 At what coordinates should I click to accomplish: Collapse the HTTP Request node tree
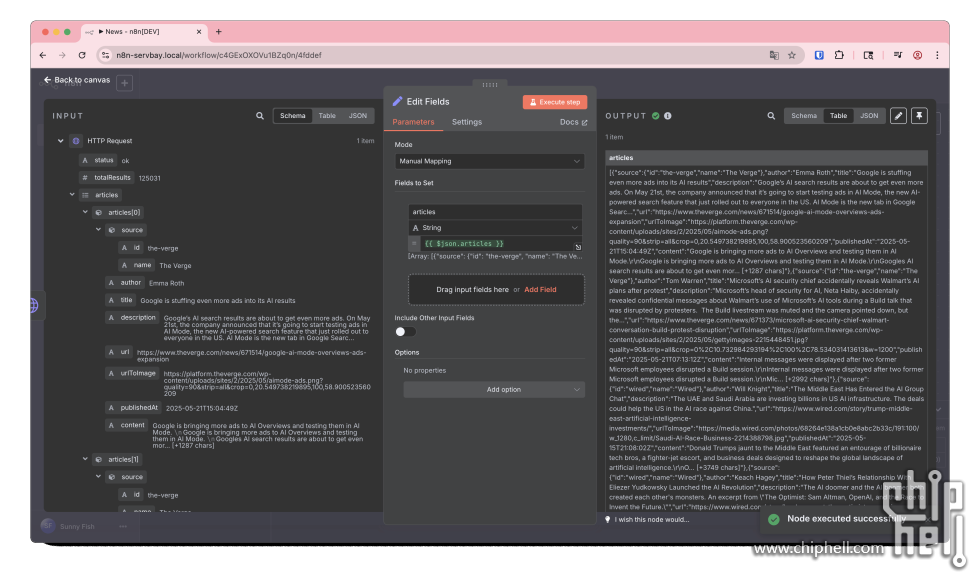pyautogui.click(x=61, y=141)
